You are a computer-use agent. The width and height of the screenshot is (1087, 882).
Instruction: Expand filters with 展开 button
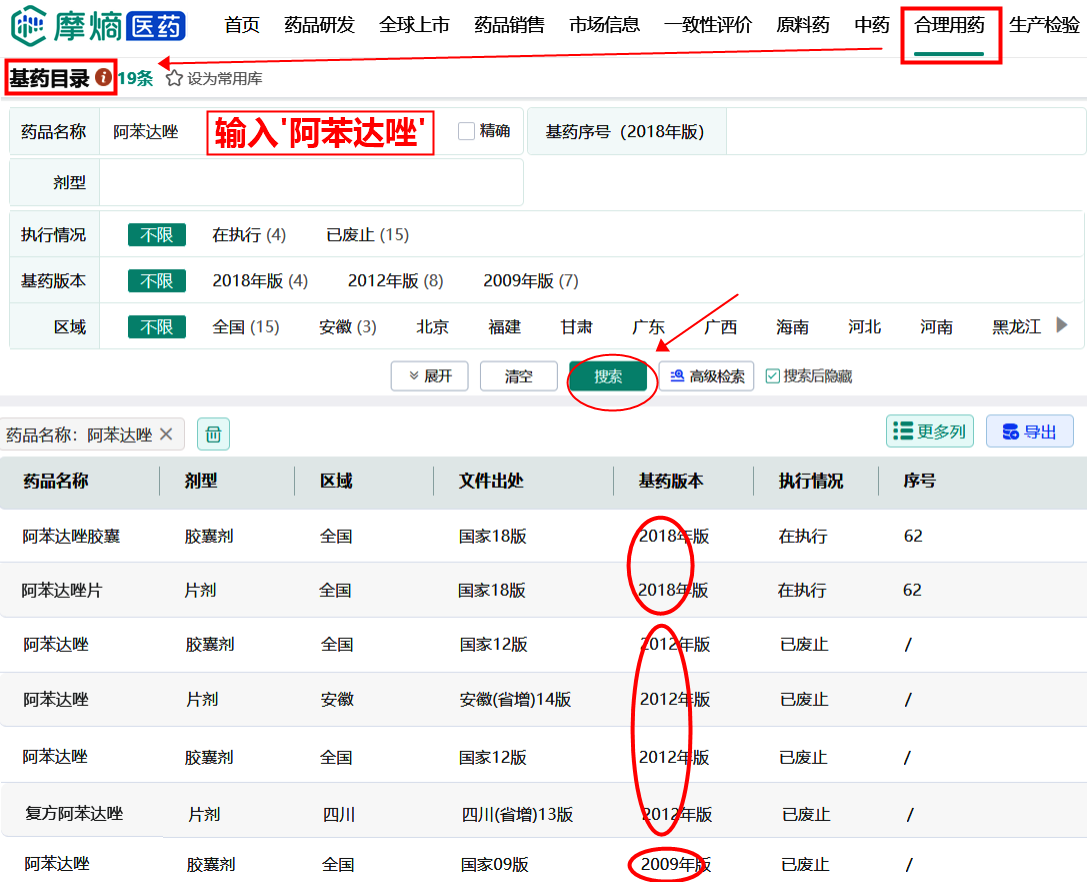(x=430, y=376)
